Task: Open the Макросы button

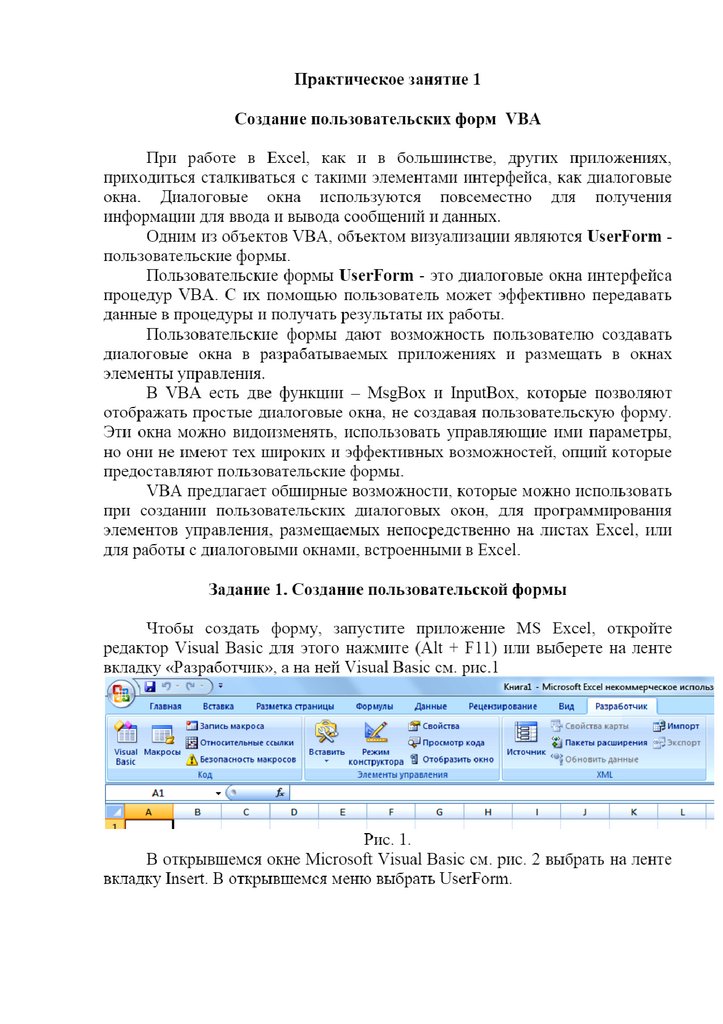Action: coord(161,741)
